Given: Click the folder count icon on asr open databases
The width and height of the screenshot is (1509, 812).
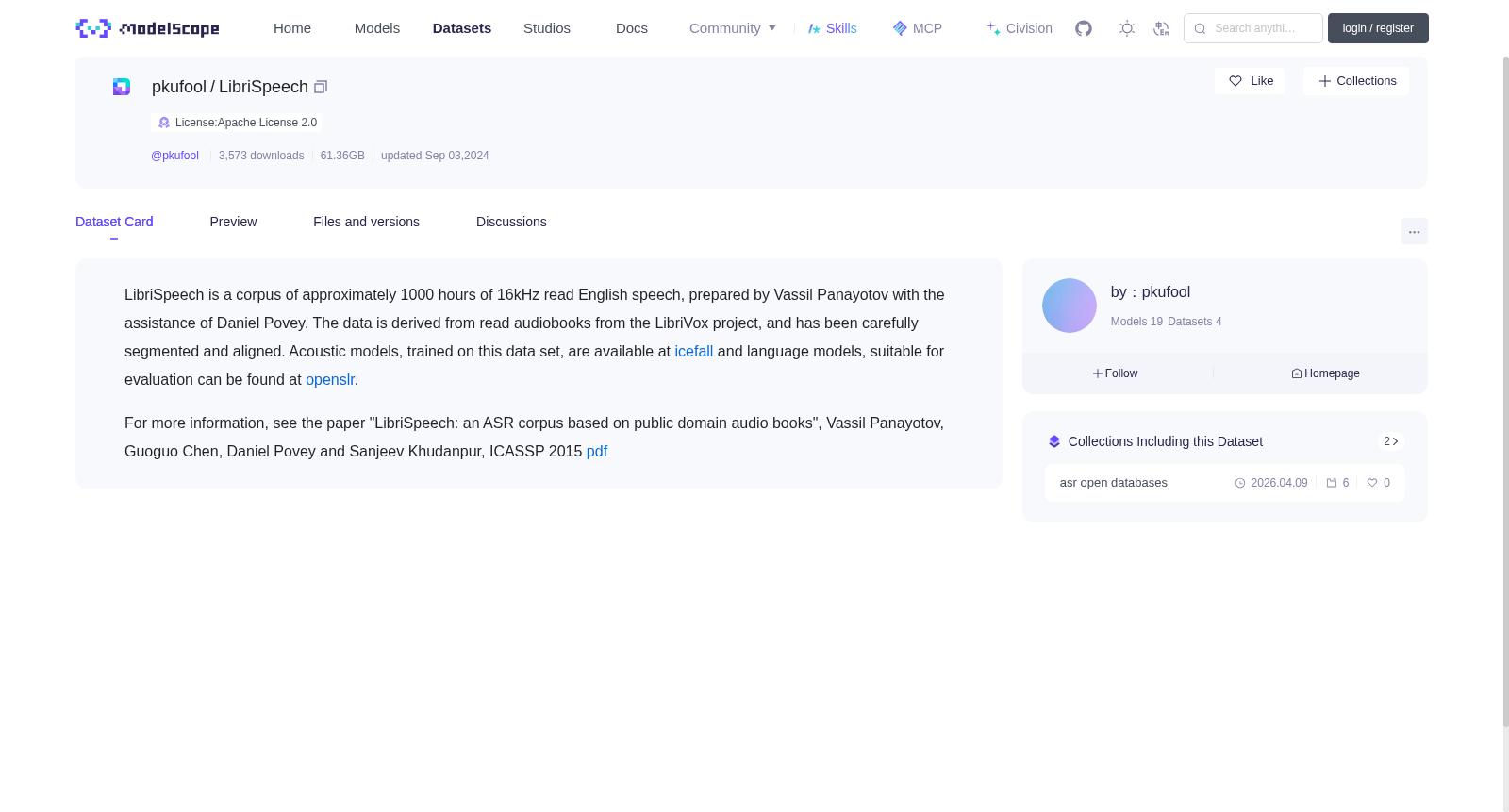Looking at the screenshot, I should pyautogui.click(x=1332, y=483).
